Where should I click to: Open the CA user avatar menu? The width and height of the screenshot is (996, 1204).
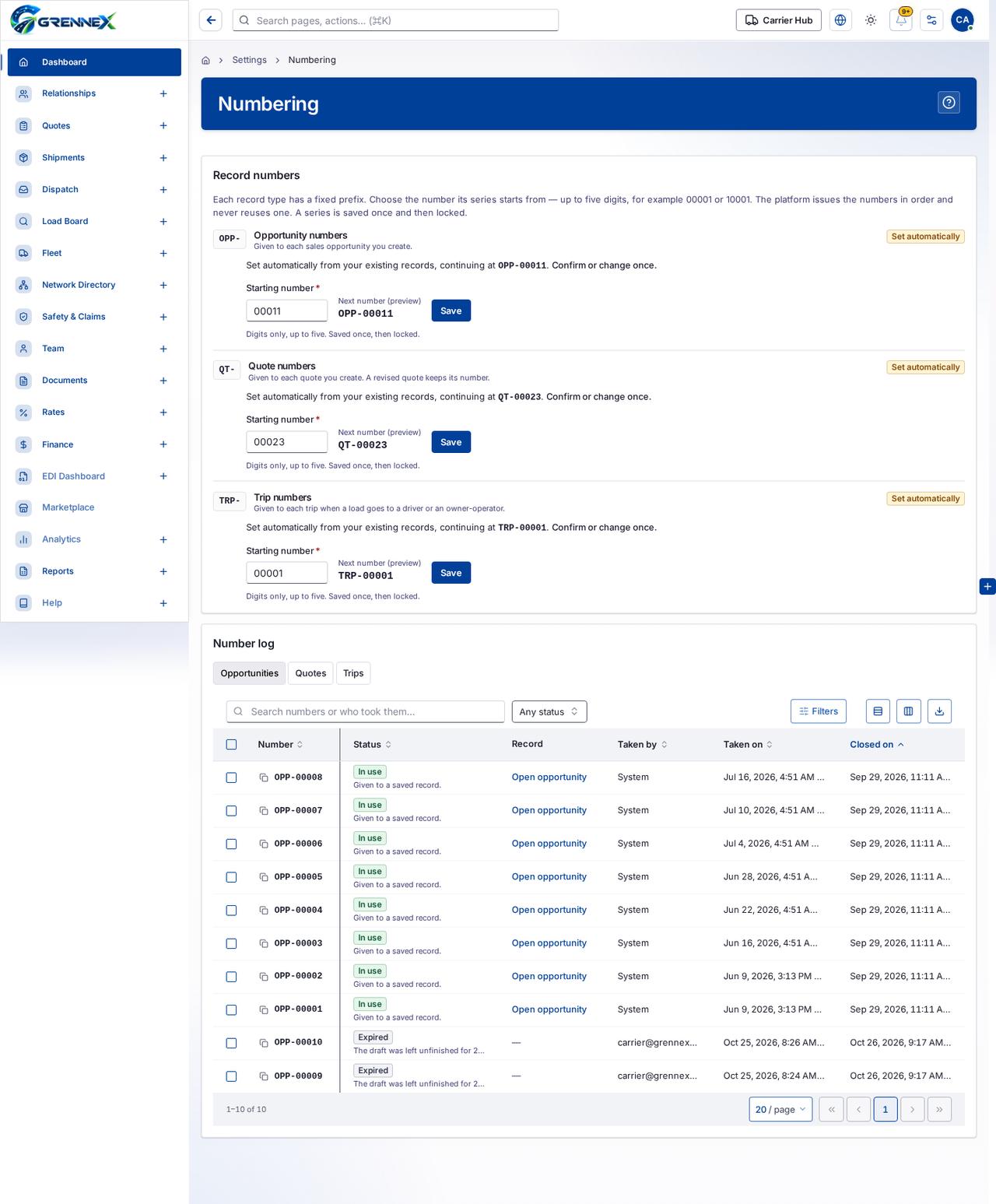963,20
